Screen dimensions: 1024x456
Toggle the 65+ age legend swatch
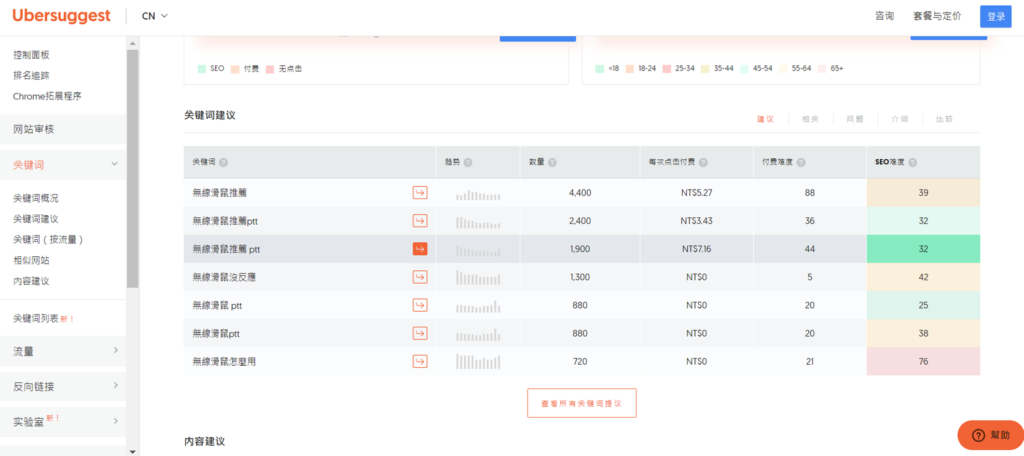click(x=822, y=69)
